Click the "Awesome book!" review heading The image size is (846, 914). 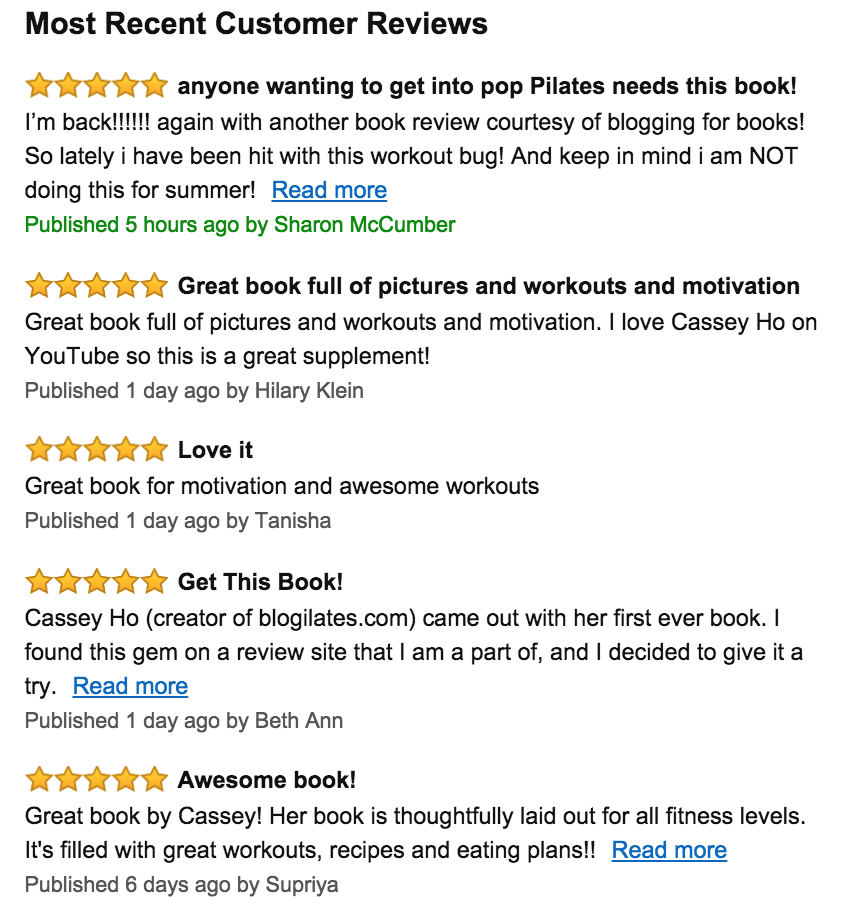tap(266, 781)
